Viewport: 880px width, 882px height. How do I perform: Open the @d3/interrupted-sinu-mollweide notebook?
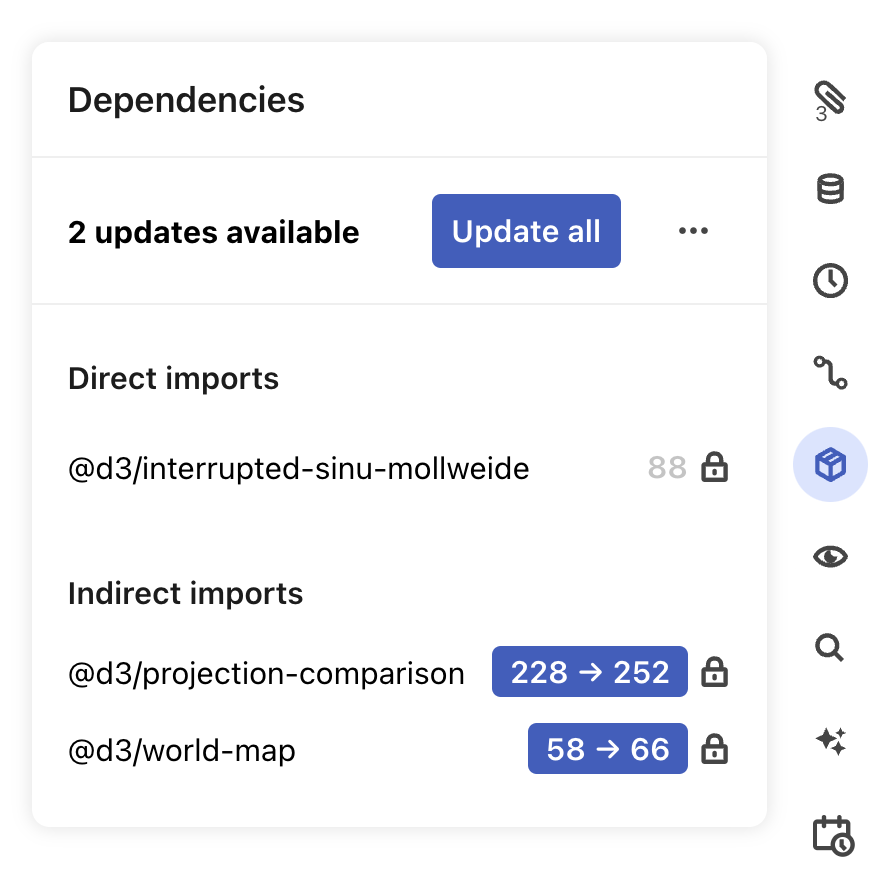click(x=298, y=468)
